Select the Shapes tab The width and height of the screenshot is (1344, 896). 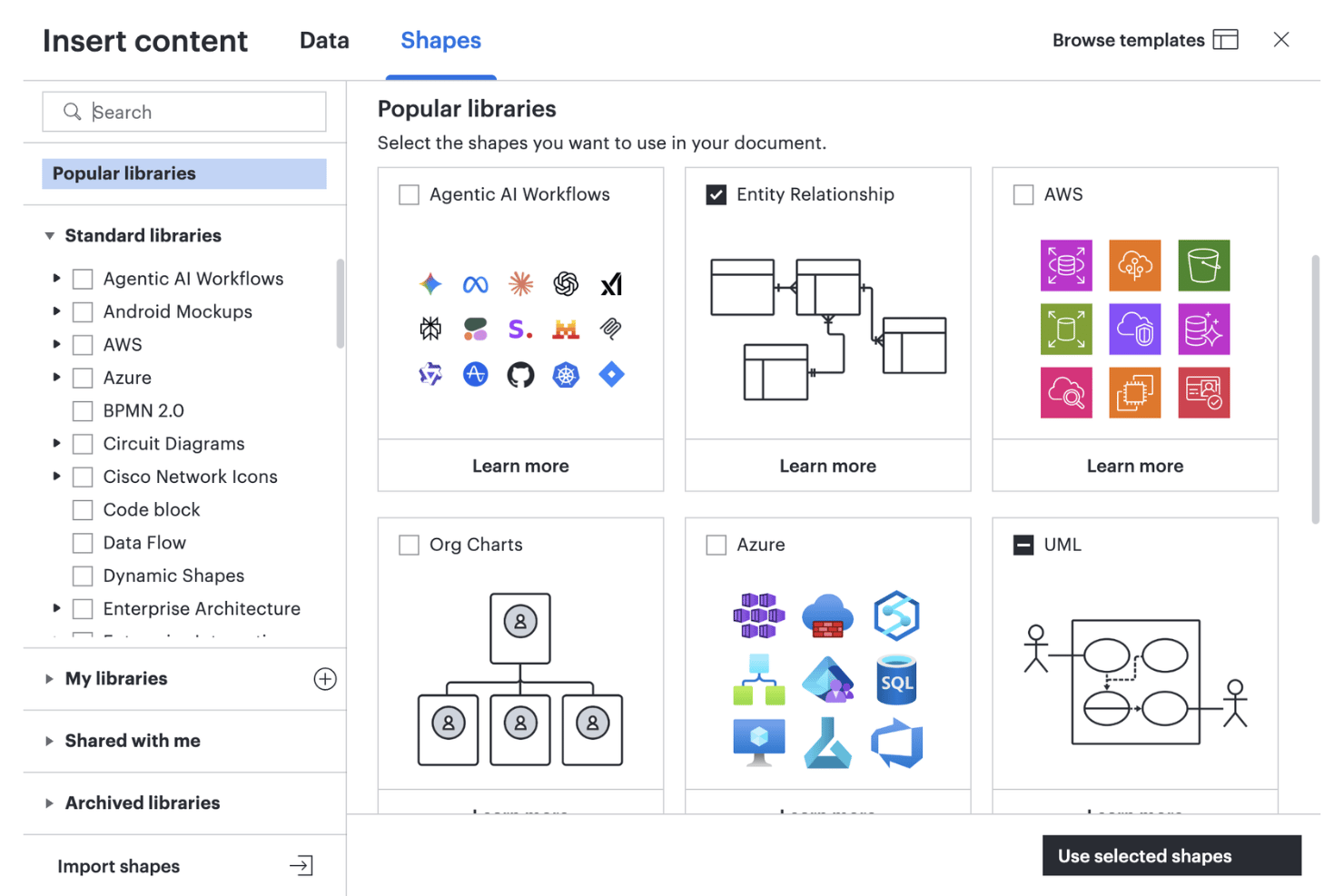[440, 41]
